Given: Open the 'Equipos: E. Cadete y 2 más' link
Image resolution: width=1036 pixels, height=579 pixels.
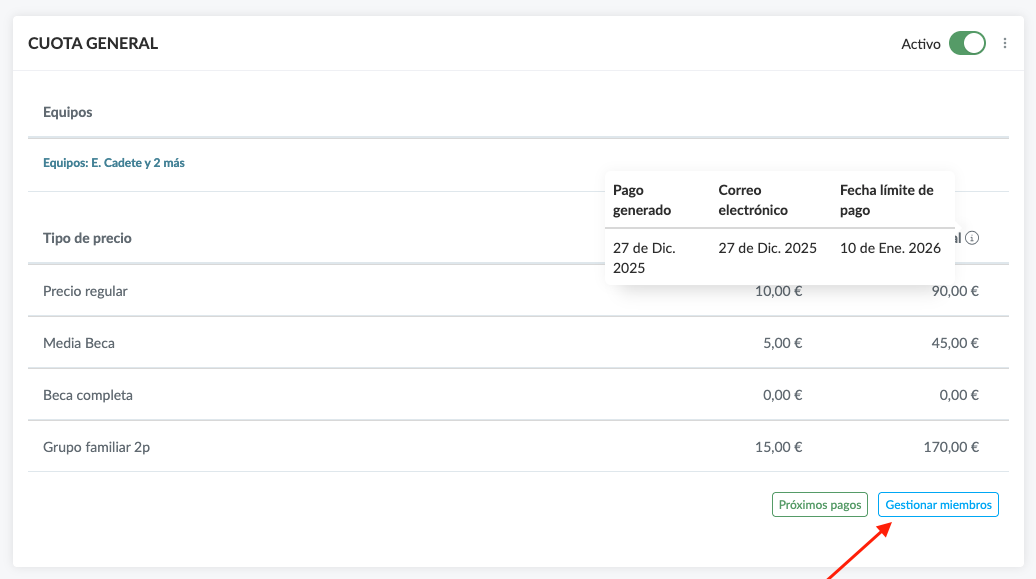Looking at the screenshot, I should (x=114, y=163).
